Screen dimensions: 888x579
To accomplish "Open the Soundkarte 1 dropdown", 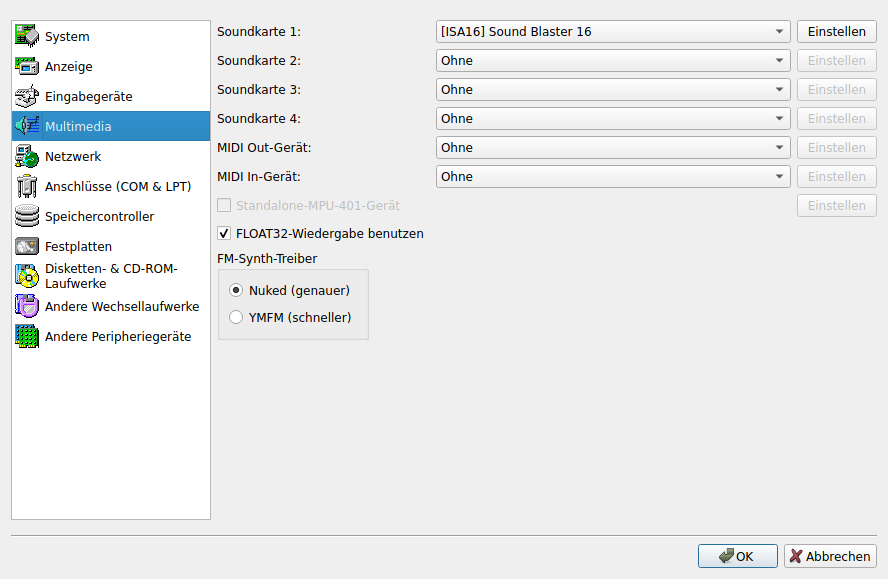I will click(613, 32).
